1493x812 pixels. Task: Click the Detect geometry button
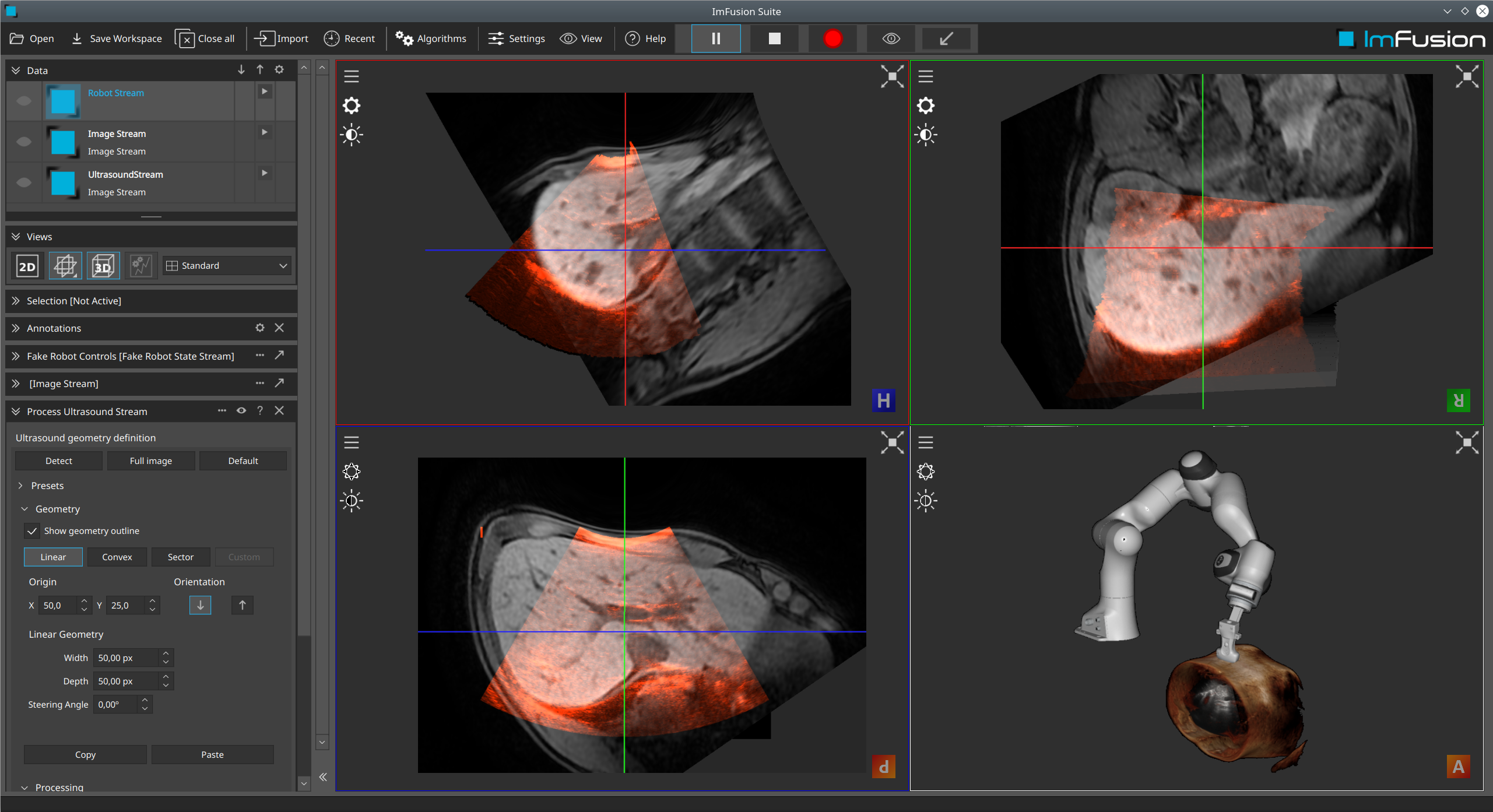point(59,461)
